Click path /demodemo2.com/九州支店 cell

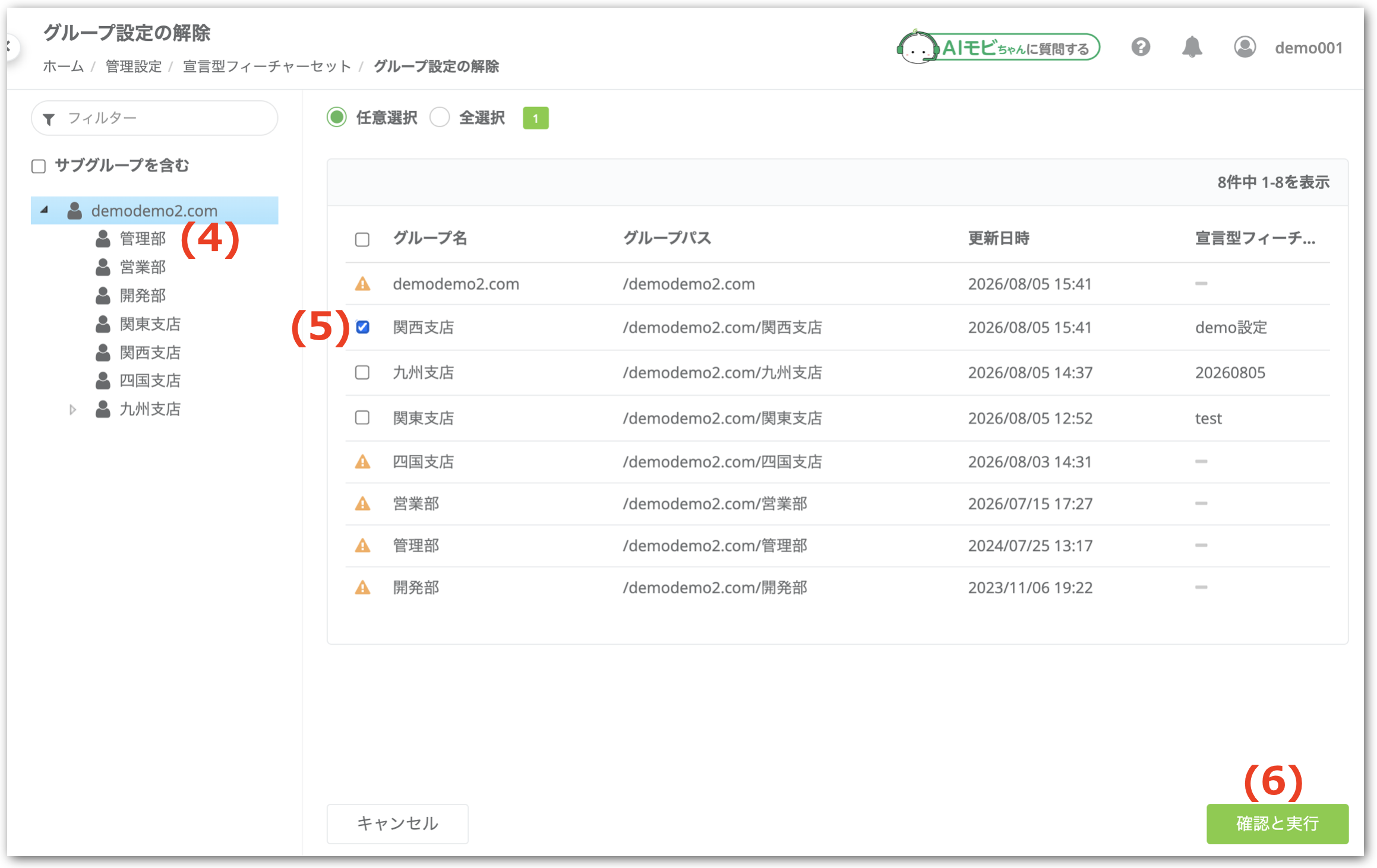coord(722,372)
